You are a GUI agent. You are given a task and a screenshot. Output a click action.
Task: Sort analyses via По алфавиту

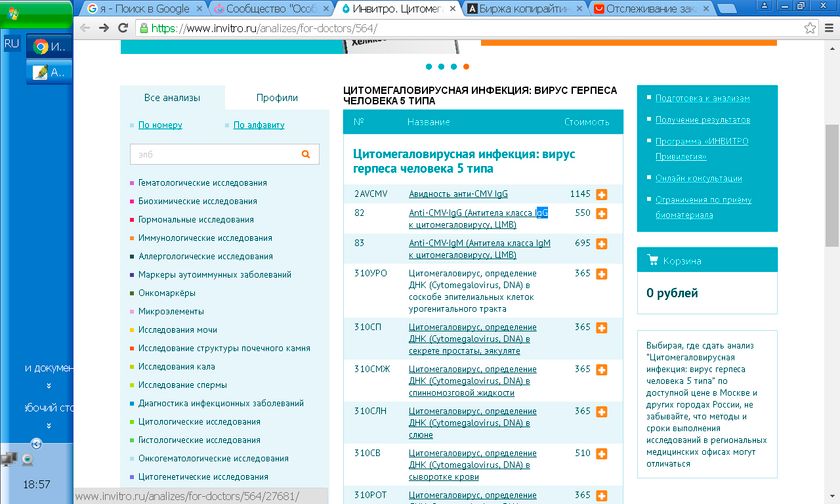tap(258, 125)
